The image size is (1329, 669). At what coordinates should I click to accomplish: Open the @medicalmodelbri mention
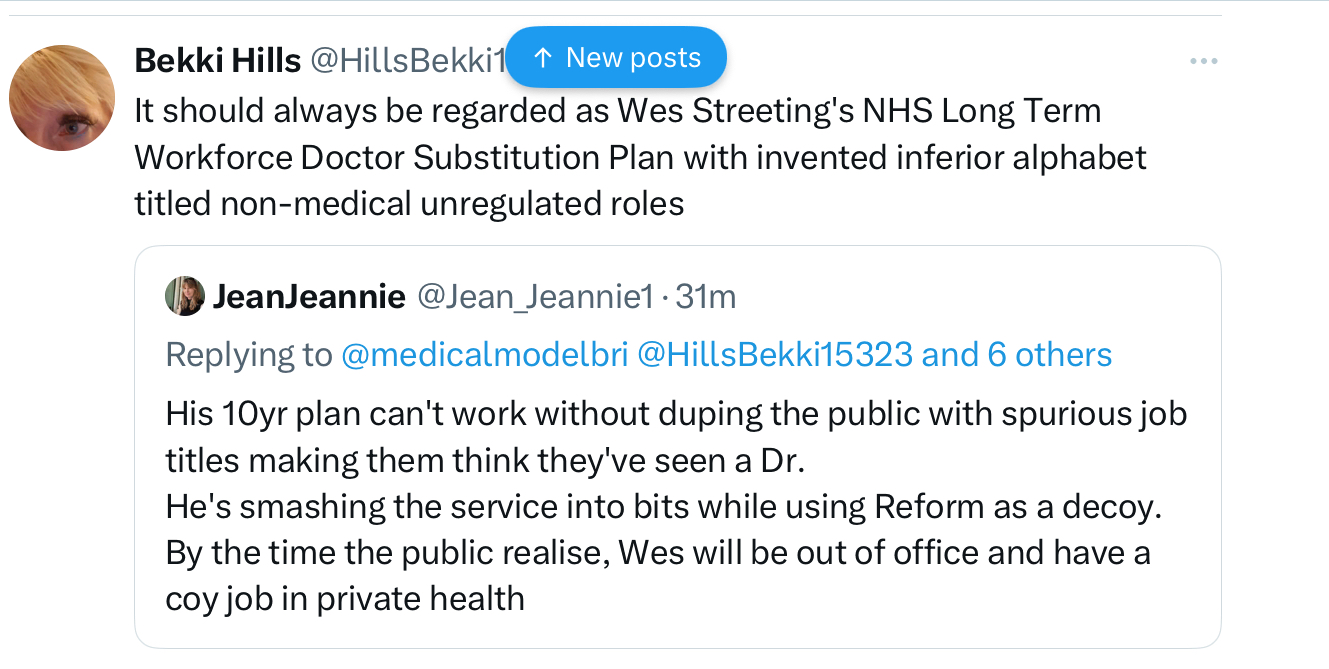[x=484, y=354]
